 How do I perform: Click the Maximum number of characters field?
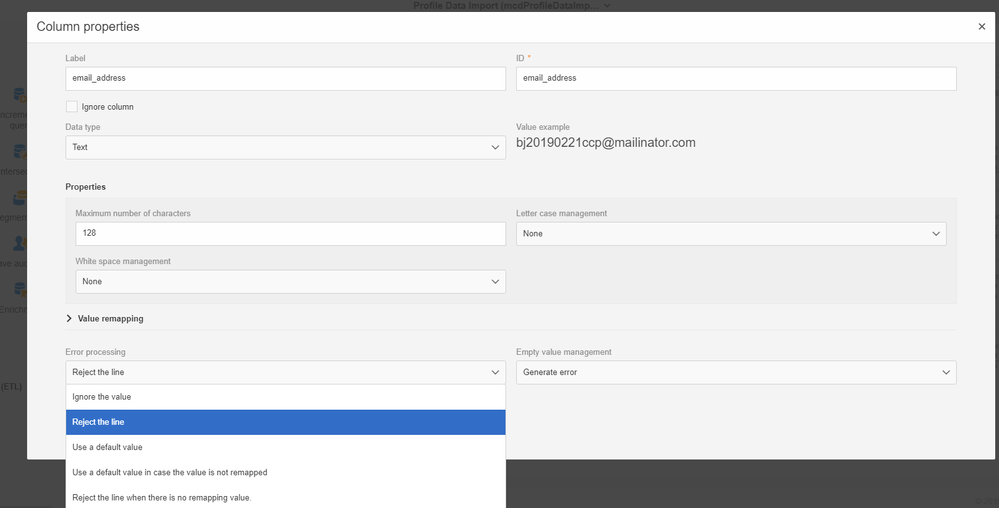pos(291,233)
